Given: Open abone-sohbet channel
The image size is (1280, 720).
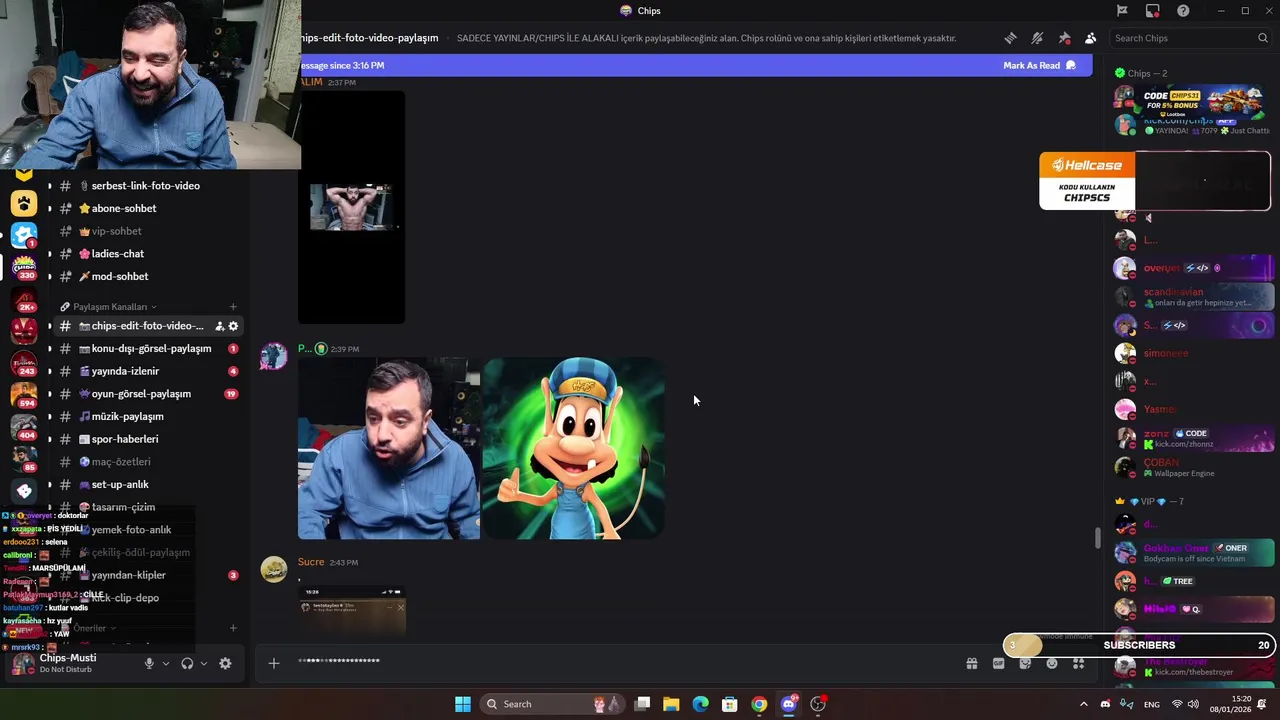Looking at the screenshot, I should pyautogui.click(x=145, y=209).
